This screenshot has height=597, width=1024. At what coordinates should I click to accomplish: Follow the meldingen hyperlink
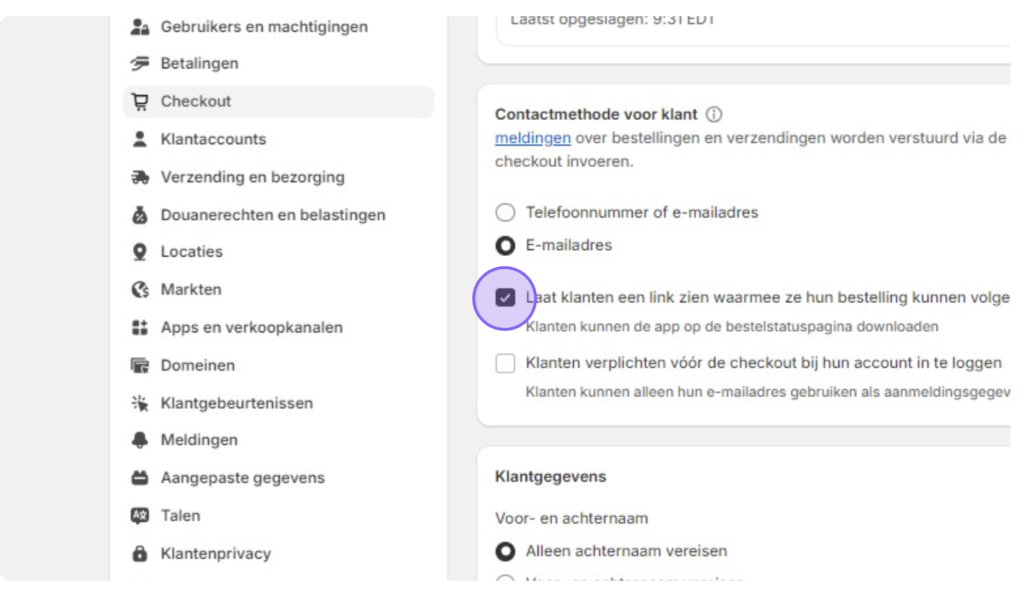pos(533,138)
